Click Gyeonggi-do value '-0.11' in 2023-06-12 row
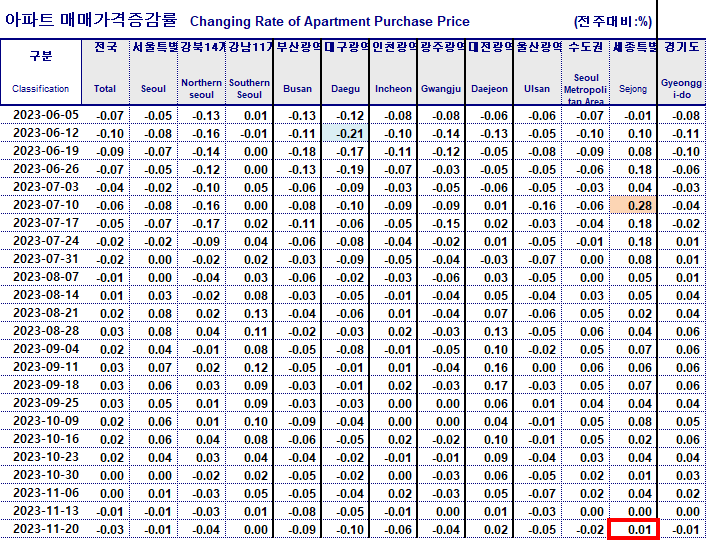Image resolution: width=707 pixels, height=540 pixels. [685, 134]
